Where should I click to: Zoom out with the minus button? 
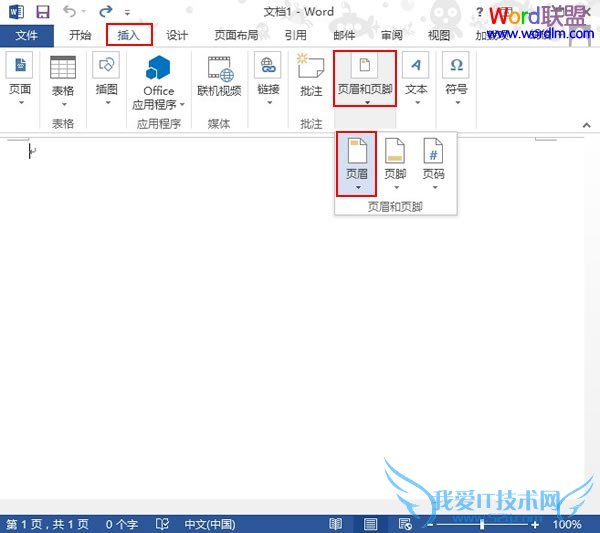click(x=430, y=525)
